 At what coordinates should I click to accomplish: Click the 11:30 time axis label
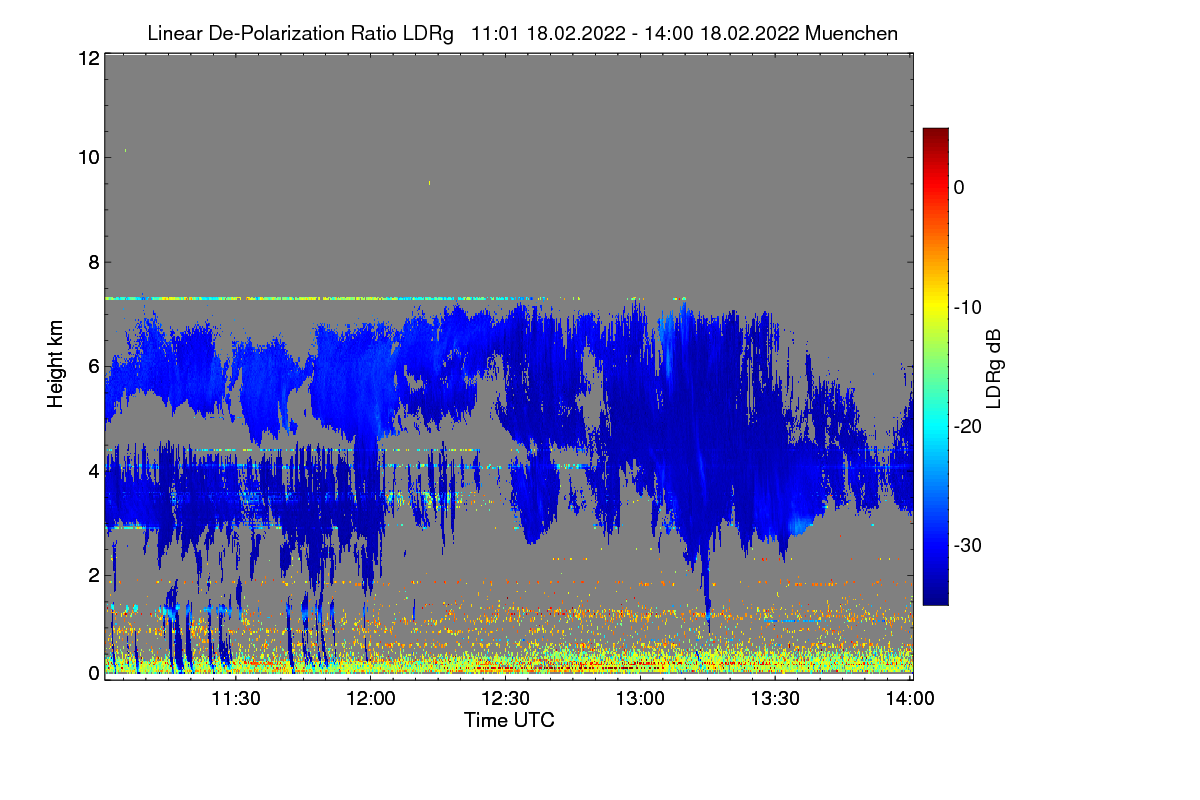point(235,698)
